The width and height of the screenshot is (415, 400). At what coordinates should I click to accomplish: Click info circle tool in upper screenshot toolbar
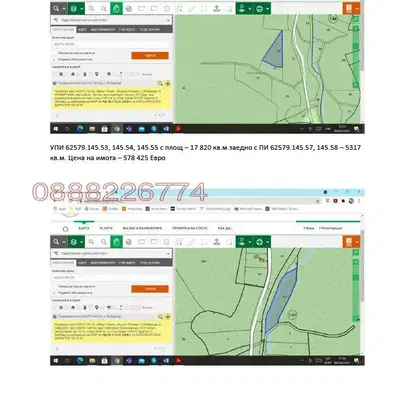(x=166, y=9)
